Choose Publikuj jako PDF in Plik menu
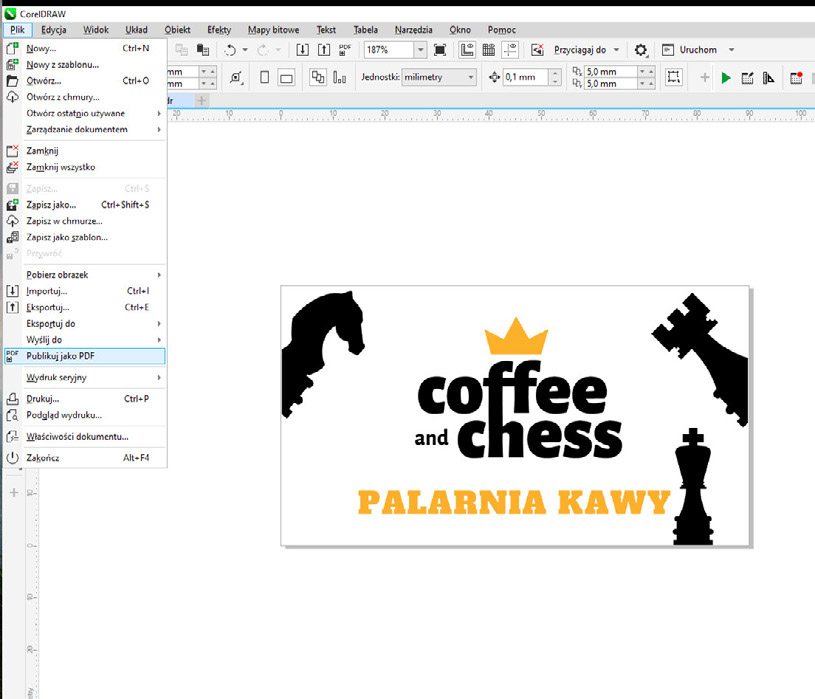Viewport: 815px width, 699px height. (x=85, y=356)
